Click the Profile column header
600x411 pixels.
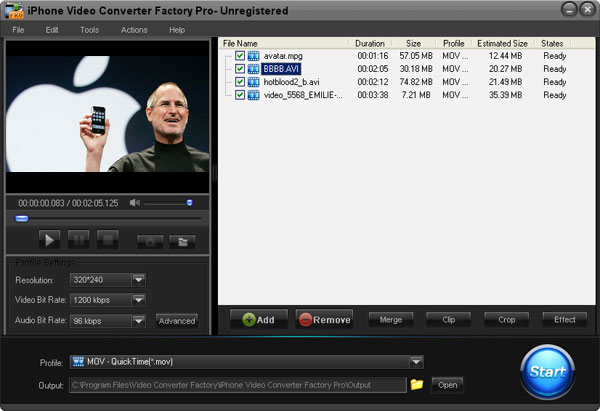tap(453, 43)
